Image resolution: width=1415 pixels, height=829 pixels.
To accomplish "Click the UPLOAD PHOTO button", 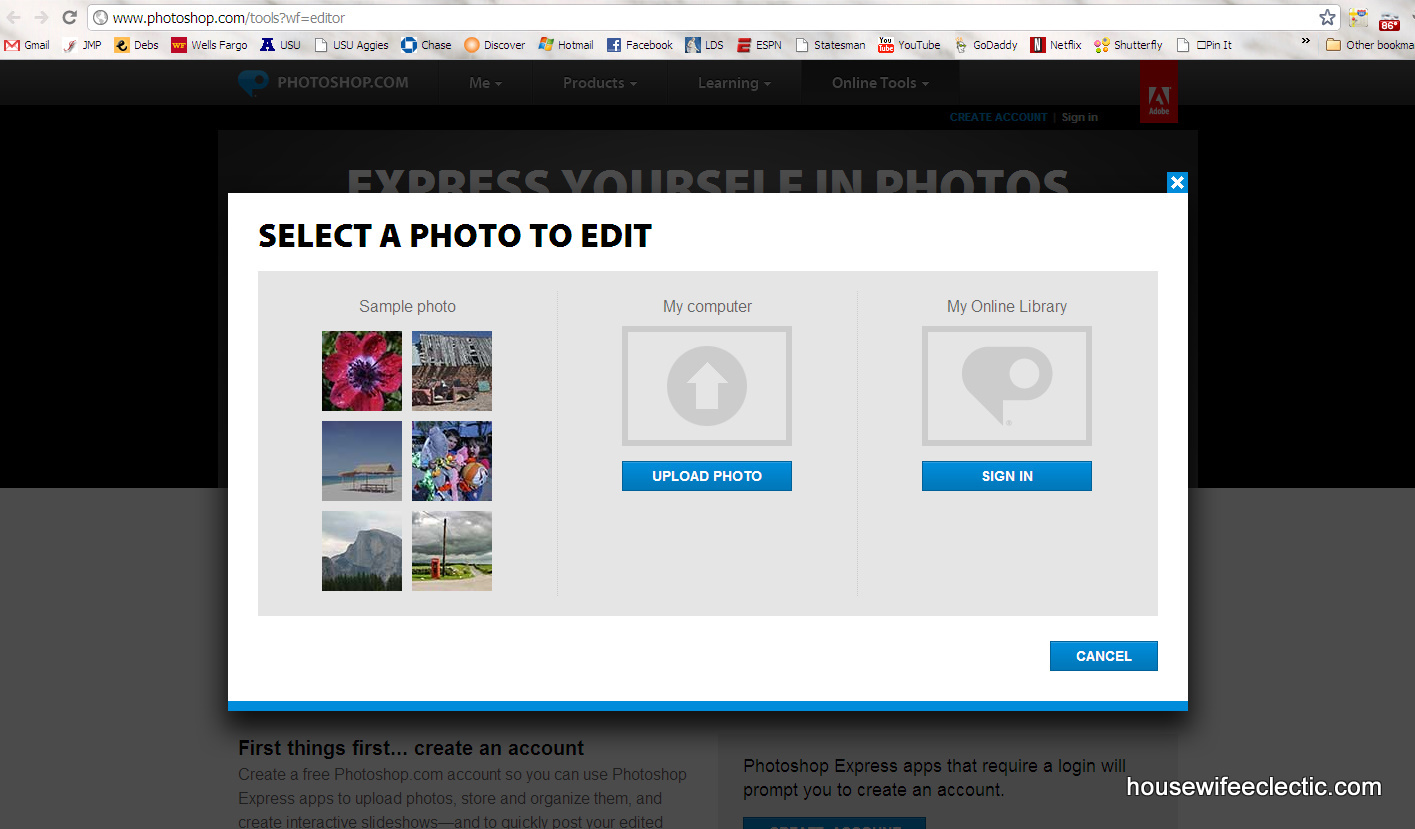I will click(x=707, y=476).
